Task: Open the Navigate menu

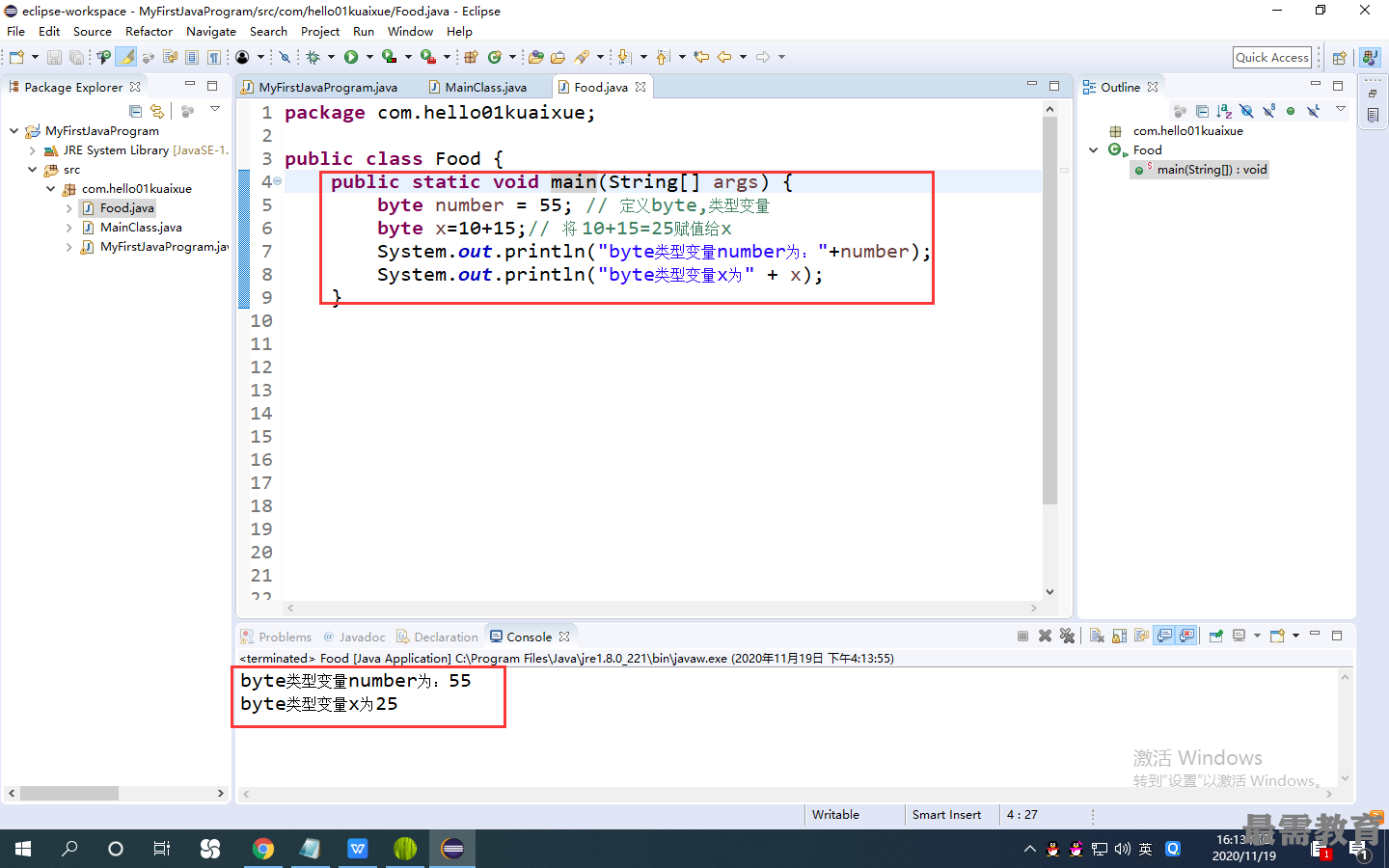Action: (x=211, y=31)
